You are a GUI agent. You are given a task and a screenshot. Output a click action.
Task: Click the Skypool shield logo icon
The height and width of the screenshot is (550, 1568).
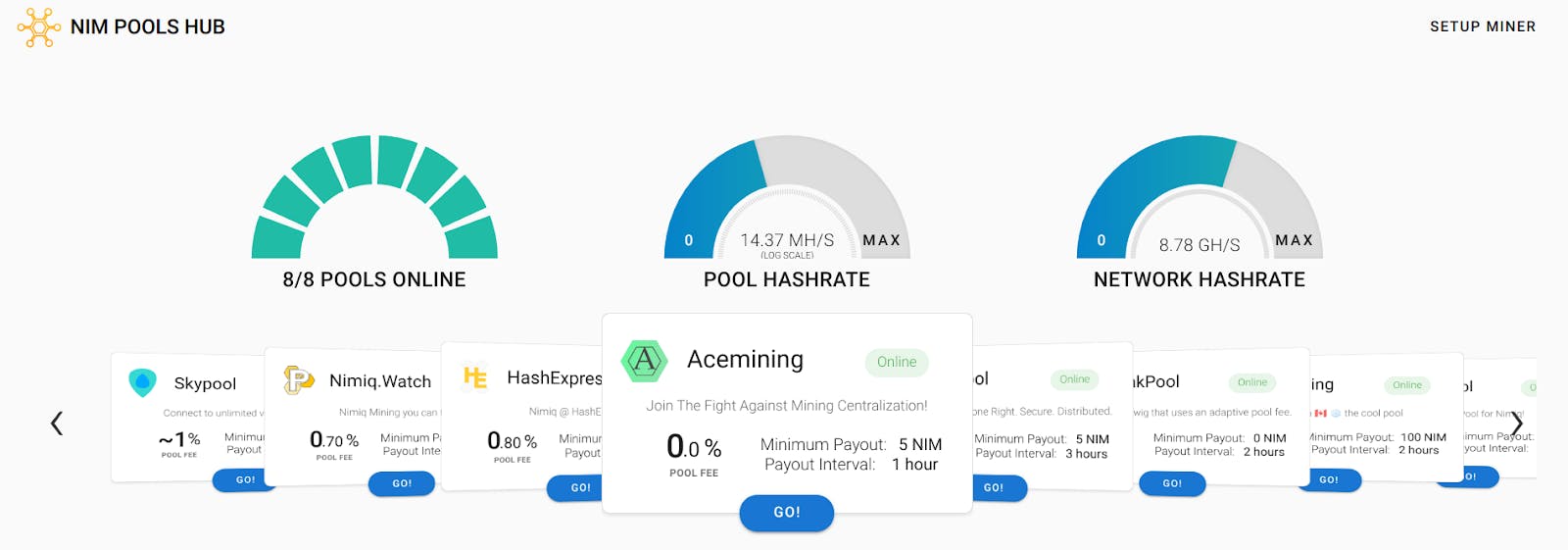pos(142,382)
